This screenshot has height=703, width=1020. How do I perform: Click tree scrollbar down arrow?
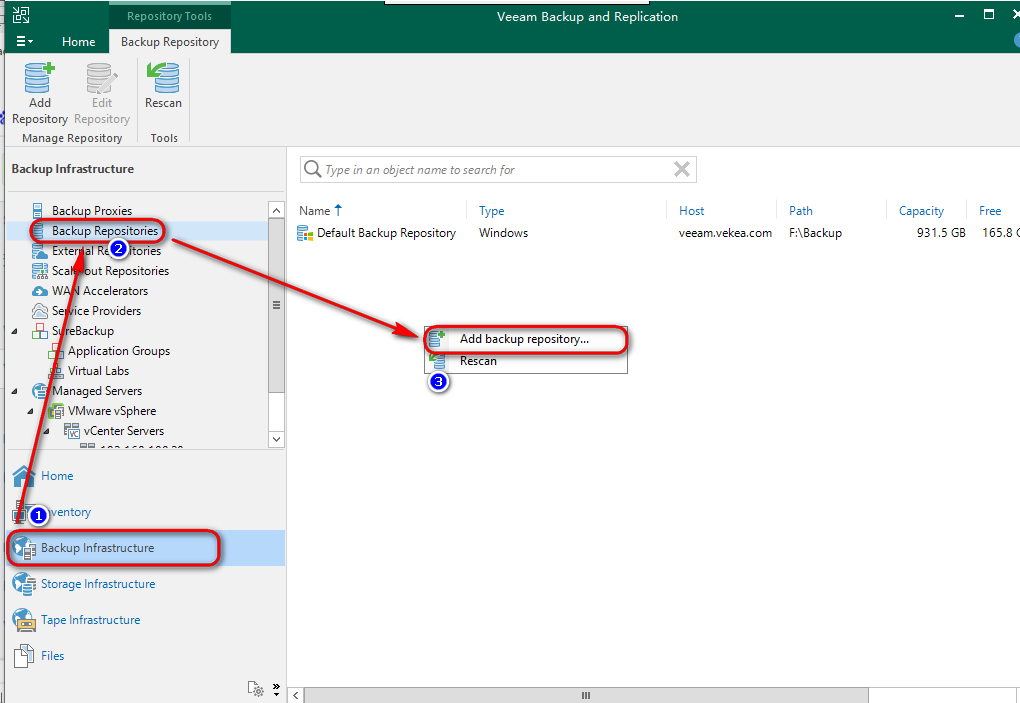276,439
